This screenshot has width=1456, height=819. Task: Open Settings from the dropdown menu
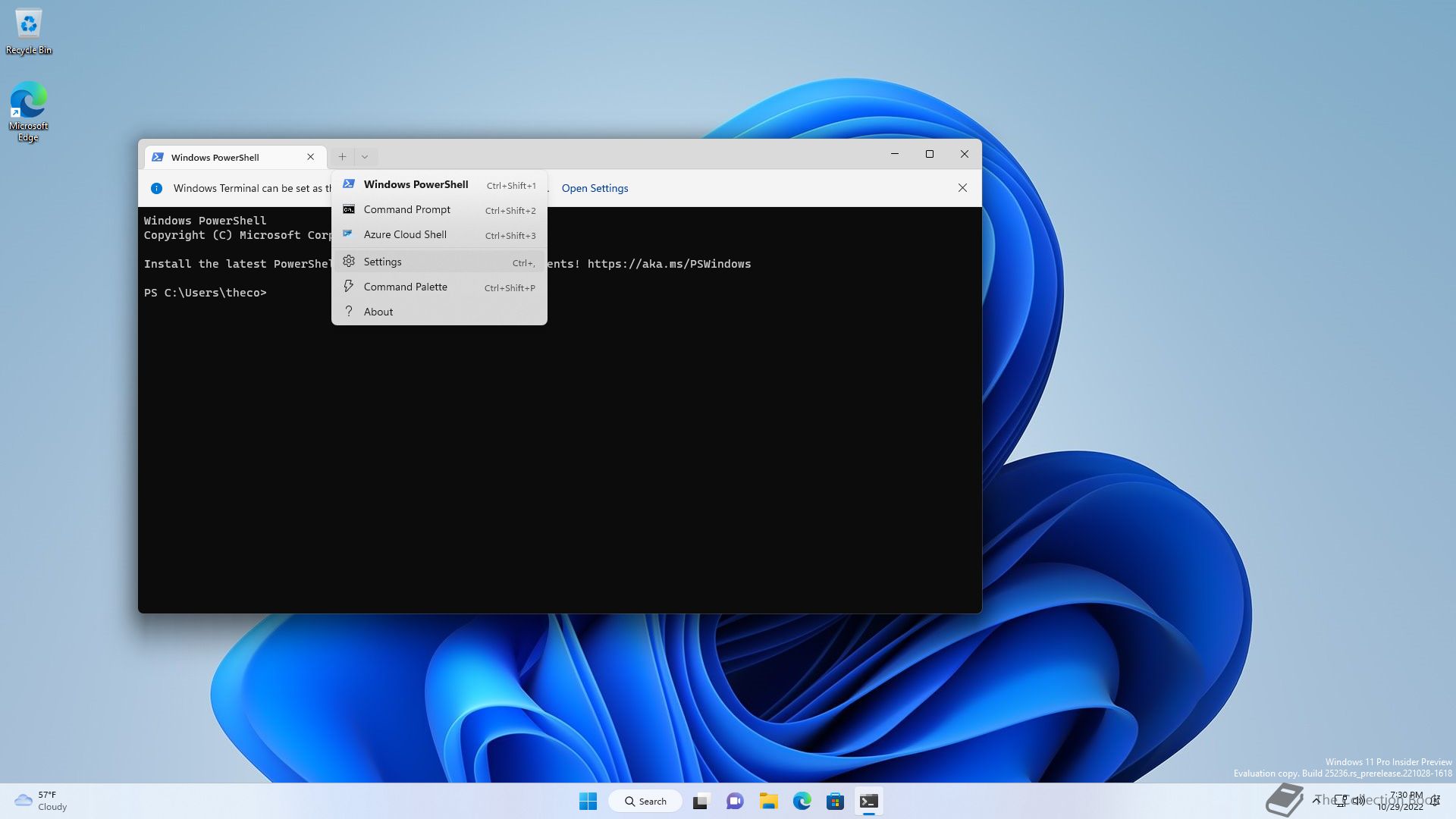pos(439,262)
